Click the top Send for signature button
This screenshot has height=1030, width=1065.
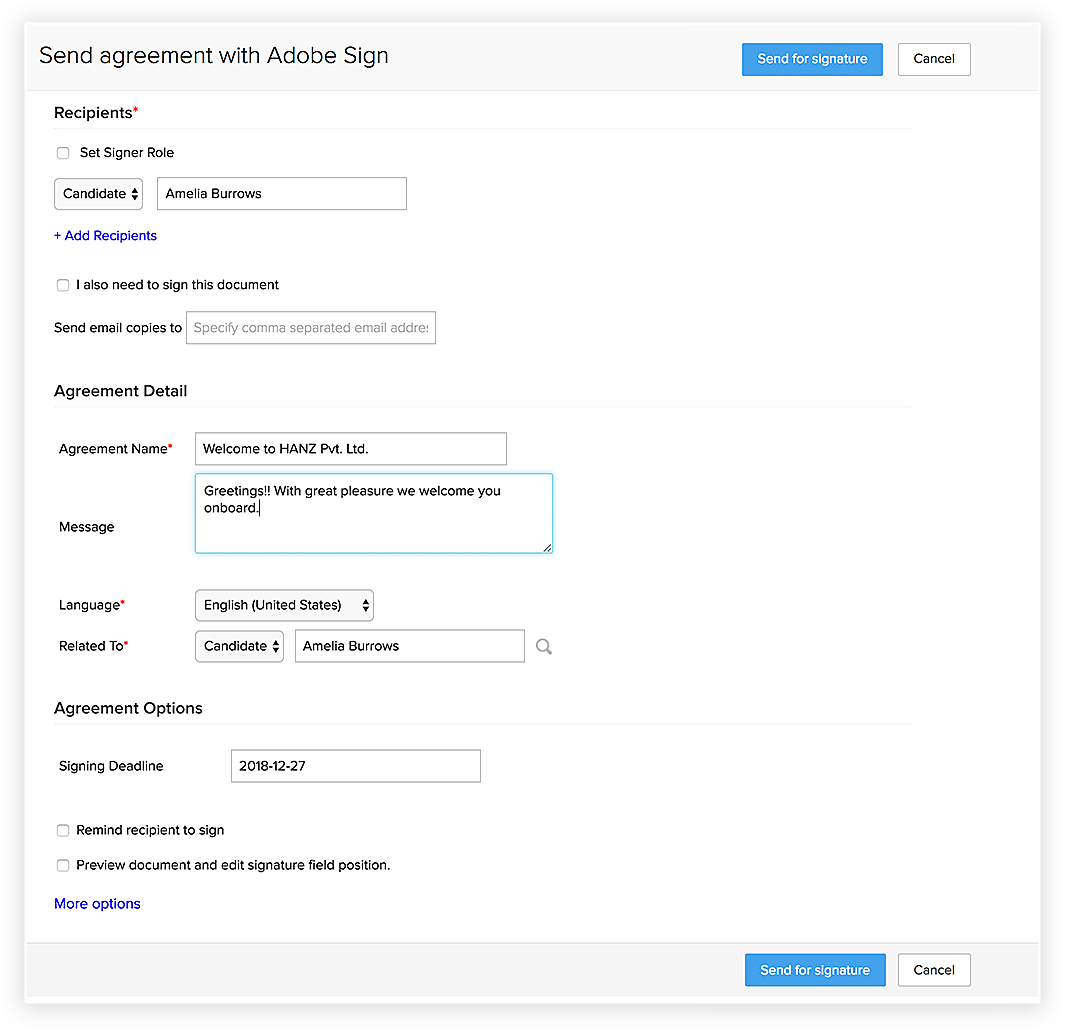pos(812,59)
